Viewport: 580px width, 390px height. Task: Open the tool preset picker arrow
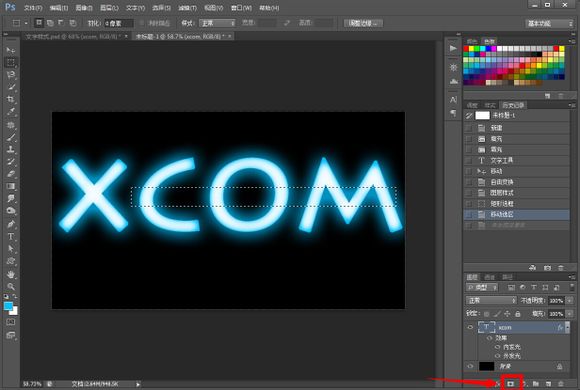pyautogui.click(x=26, y=23)
